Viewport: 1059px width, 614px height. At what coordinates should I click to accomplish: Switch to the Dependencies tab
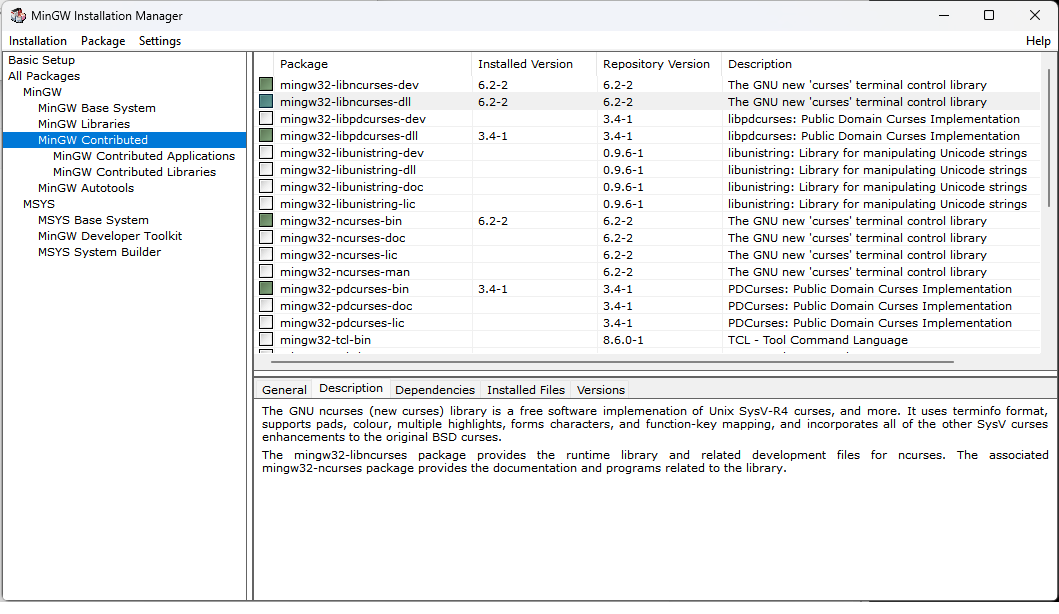(x=435, y=390)
